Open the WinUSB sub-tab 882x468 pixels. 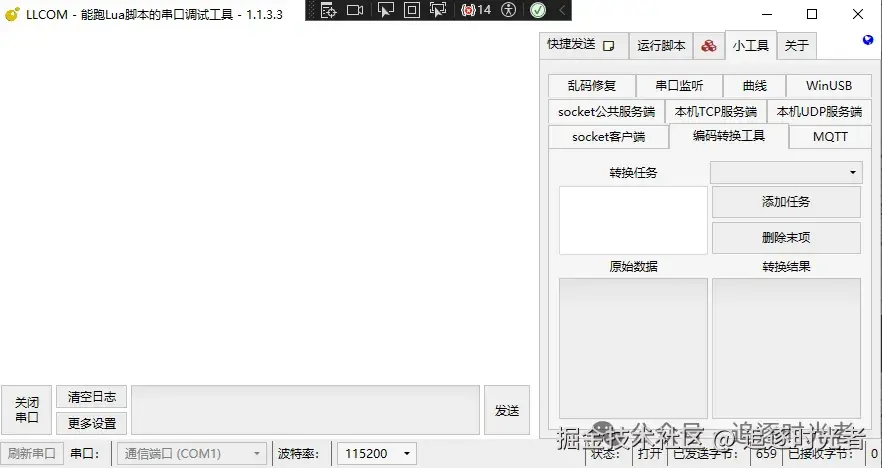(x=829, y=86)
